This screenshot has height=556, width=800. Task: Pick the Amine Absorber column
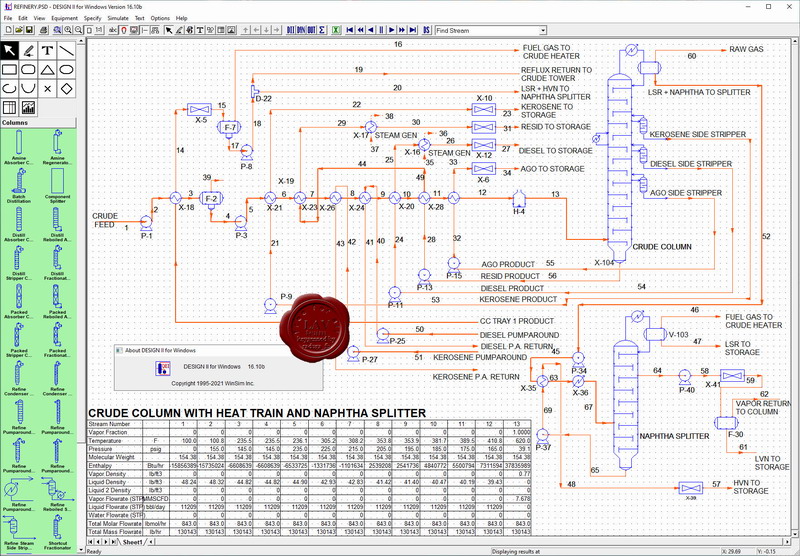19,147
